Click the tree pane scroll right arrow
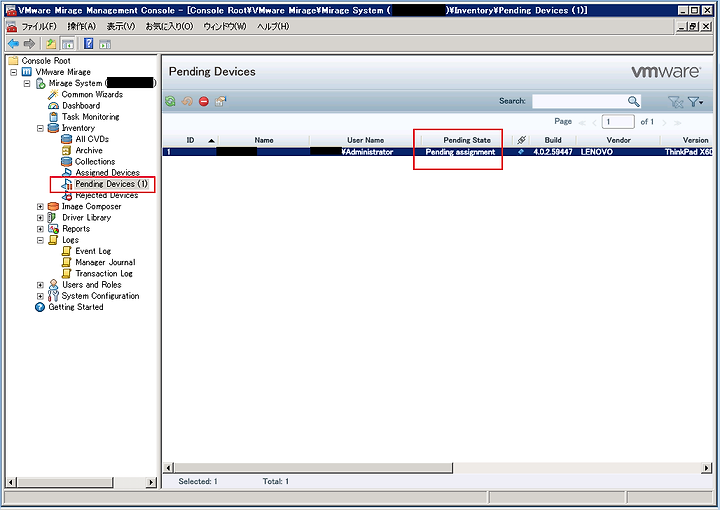Image resolution: width=720 pixels, height=510 pixels. coord(151,482)
